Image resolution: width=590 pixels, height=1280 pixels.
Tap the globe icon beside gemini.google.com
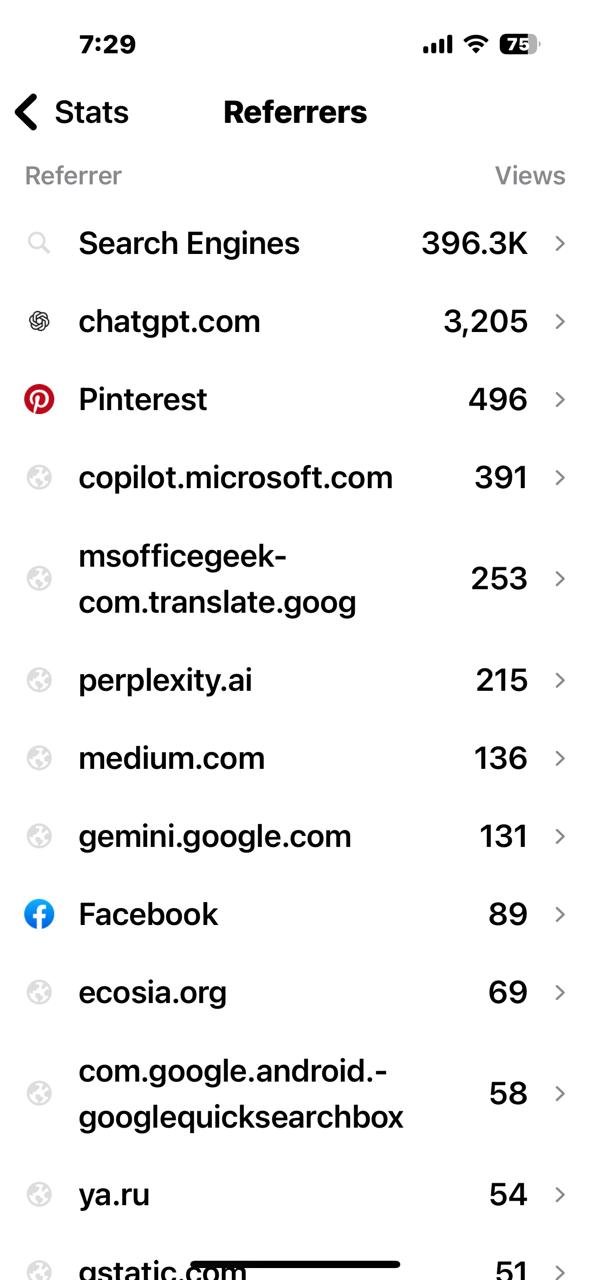point(39,835)
